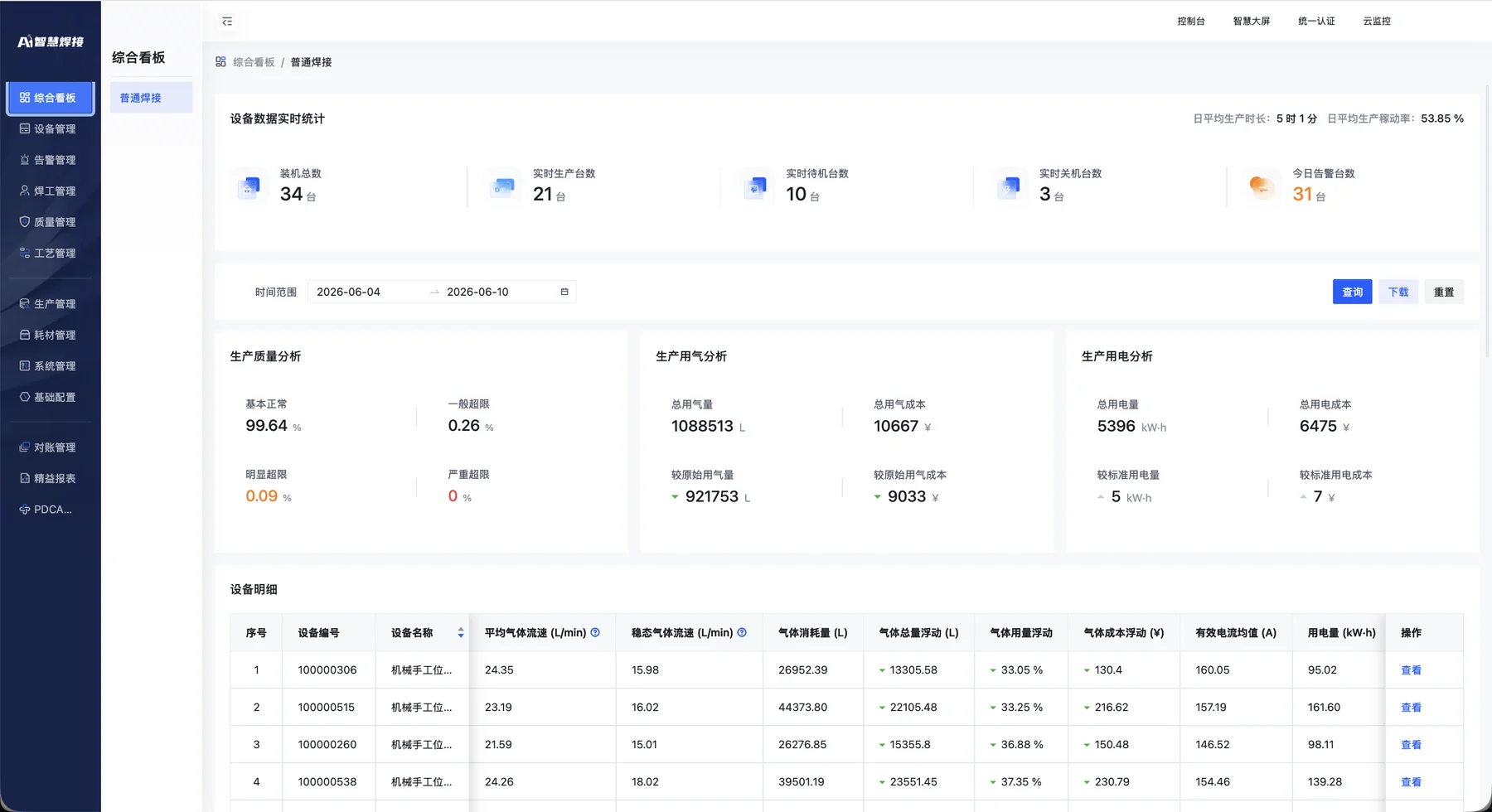The image size is (1492, 812).
Task: Click the 实时生产台数 card icon
Action: pos(501,187)
